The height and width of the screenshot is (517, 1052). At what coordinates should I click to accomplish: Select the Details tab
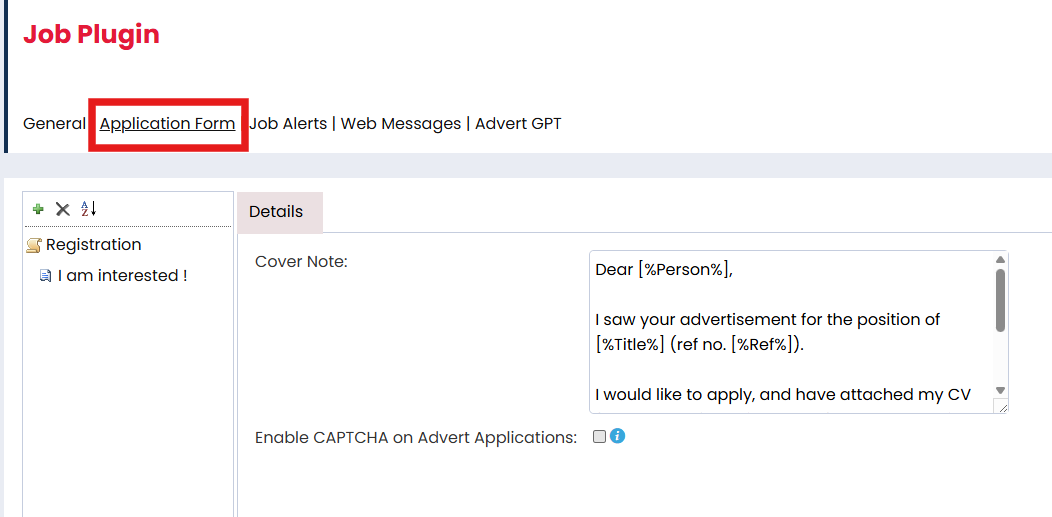(276, 212)
